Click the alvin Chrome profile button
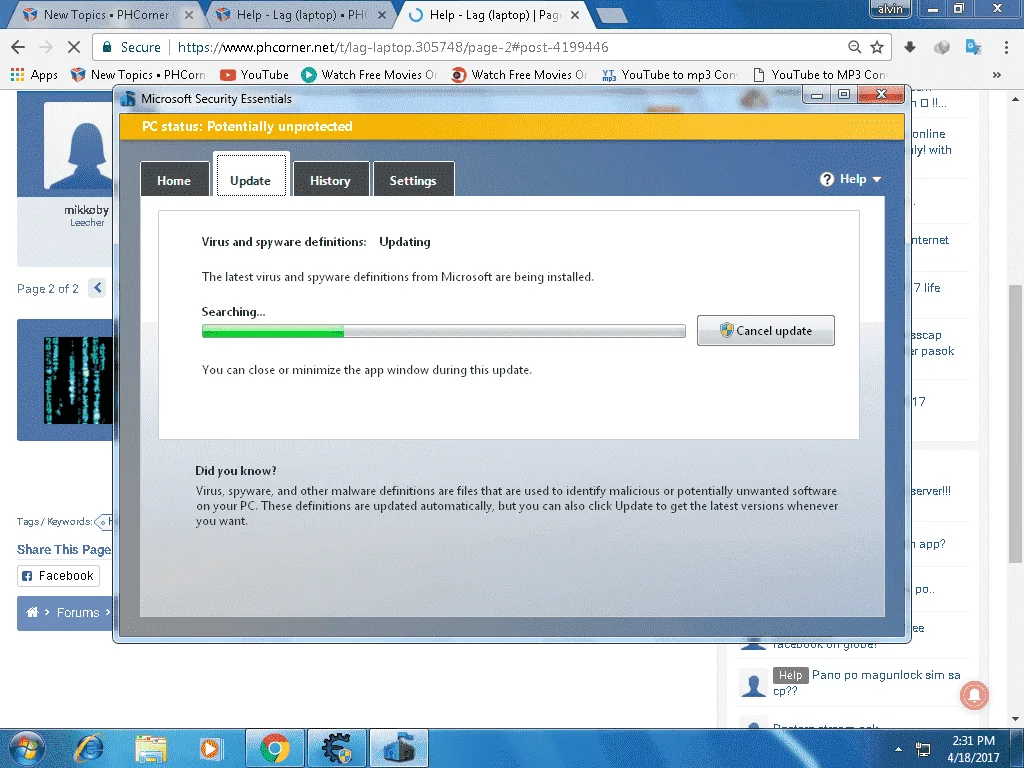The image size is (1024, 768). pyautogui.click(x=889, y=9)
